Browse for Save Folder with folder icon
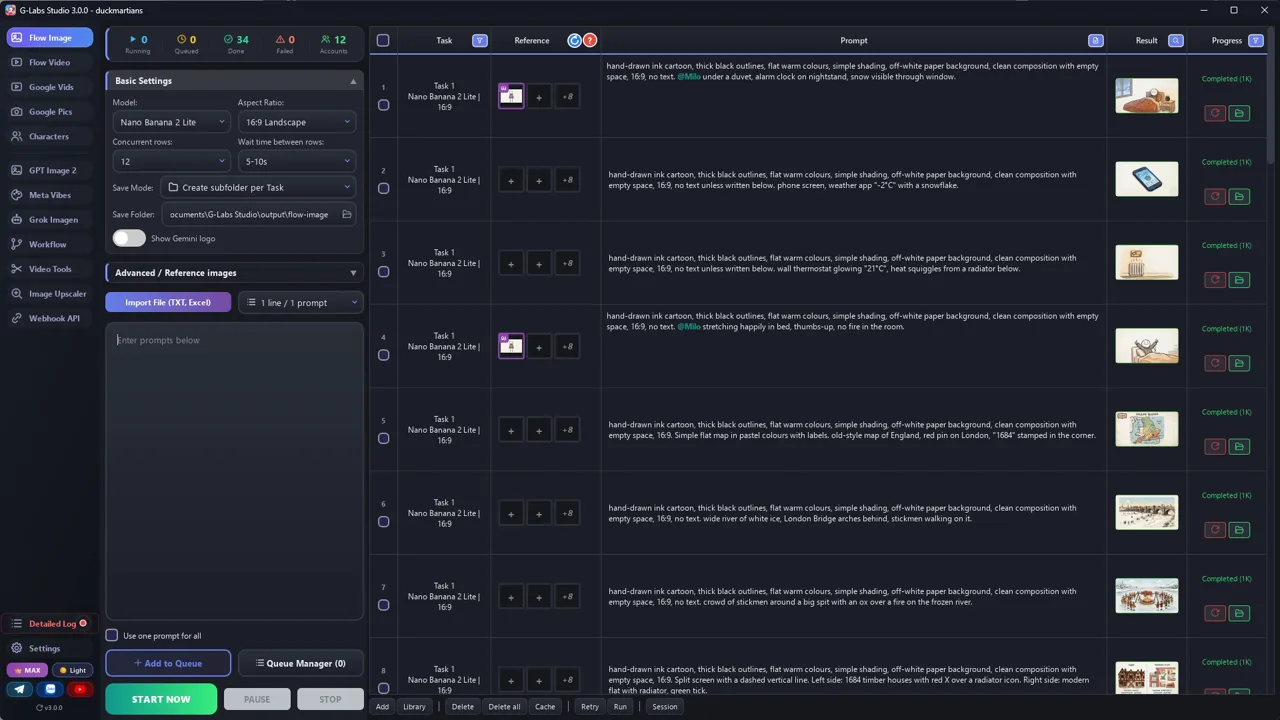 click(347, 214)
